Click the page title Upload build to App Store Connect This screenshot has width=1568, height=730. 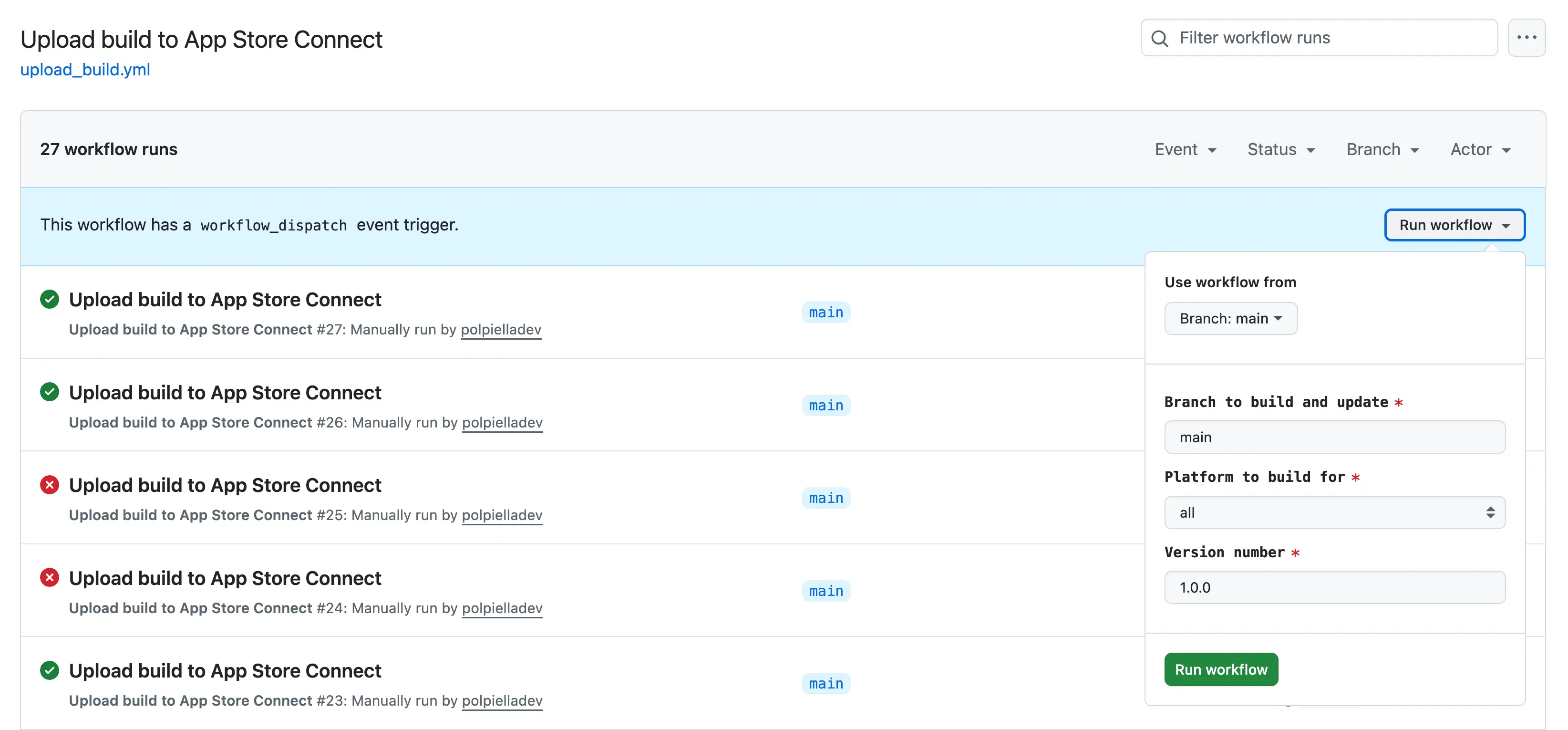coord(201,40)
